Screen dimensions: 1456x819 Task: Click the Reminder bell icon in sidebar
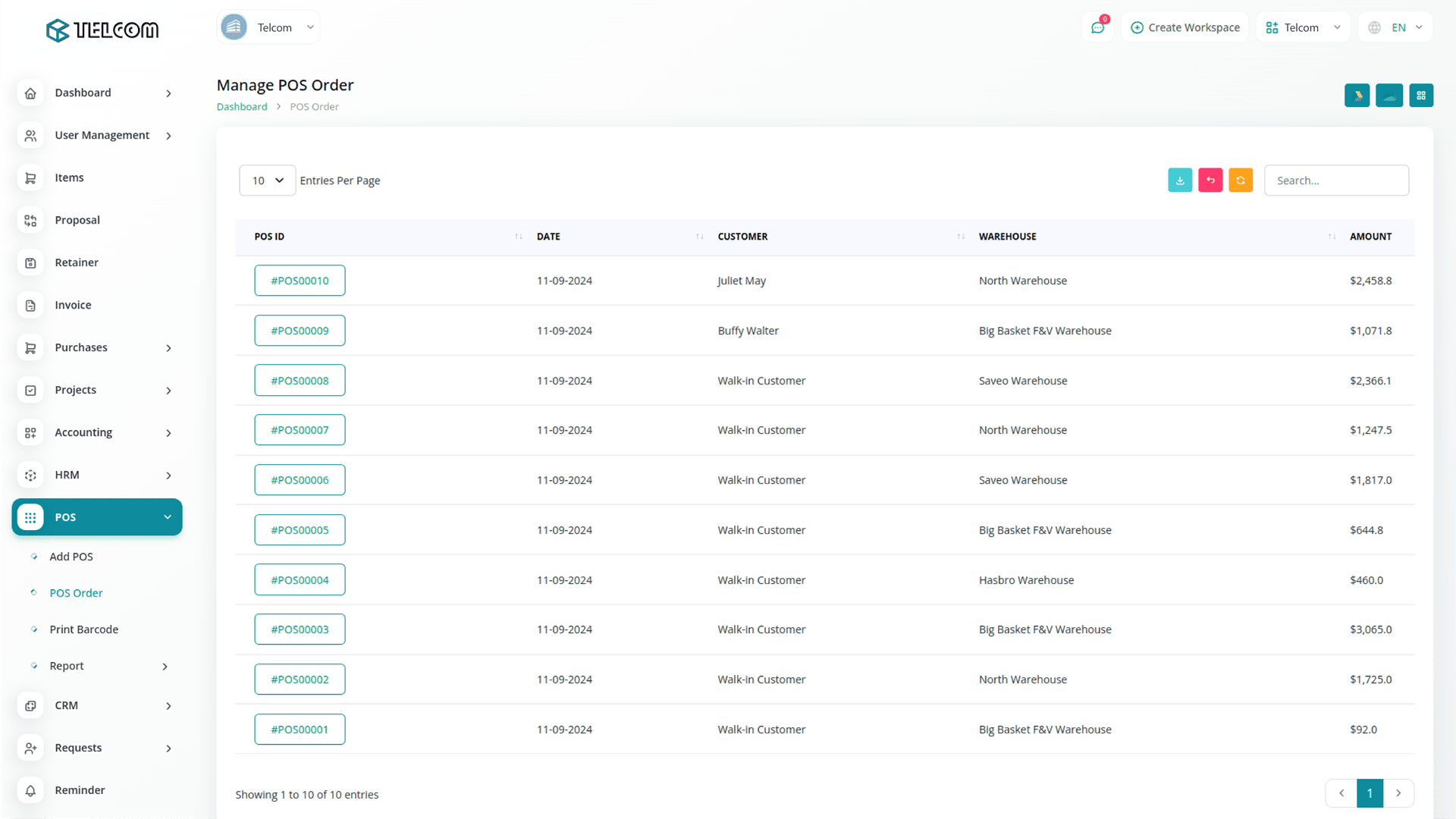pyautogui.click(x=30, y=790)
